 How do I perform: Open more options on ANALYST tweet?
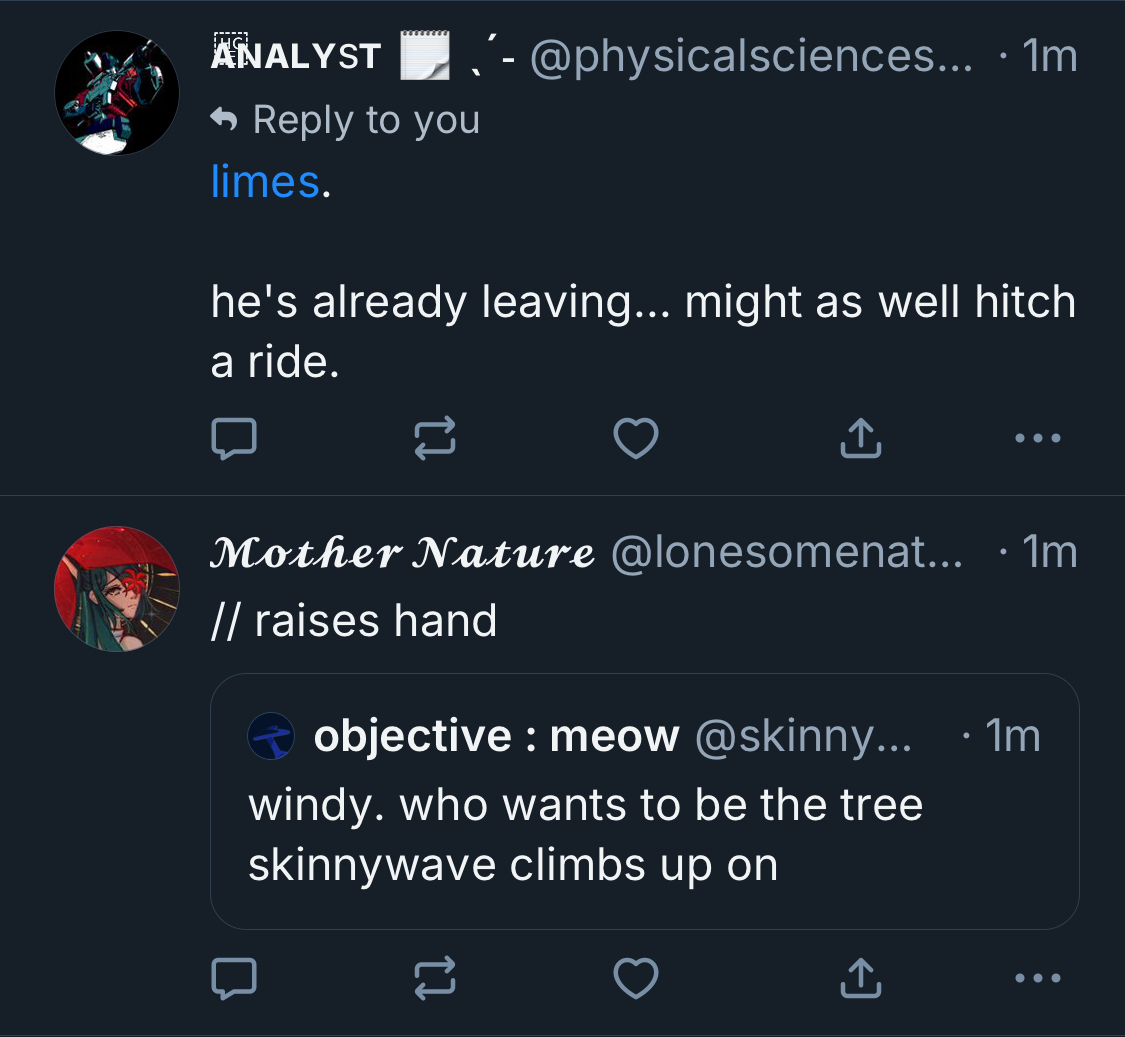[1037, 438]
